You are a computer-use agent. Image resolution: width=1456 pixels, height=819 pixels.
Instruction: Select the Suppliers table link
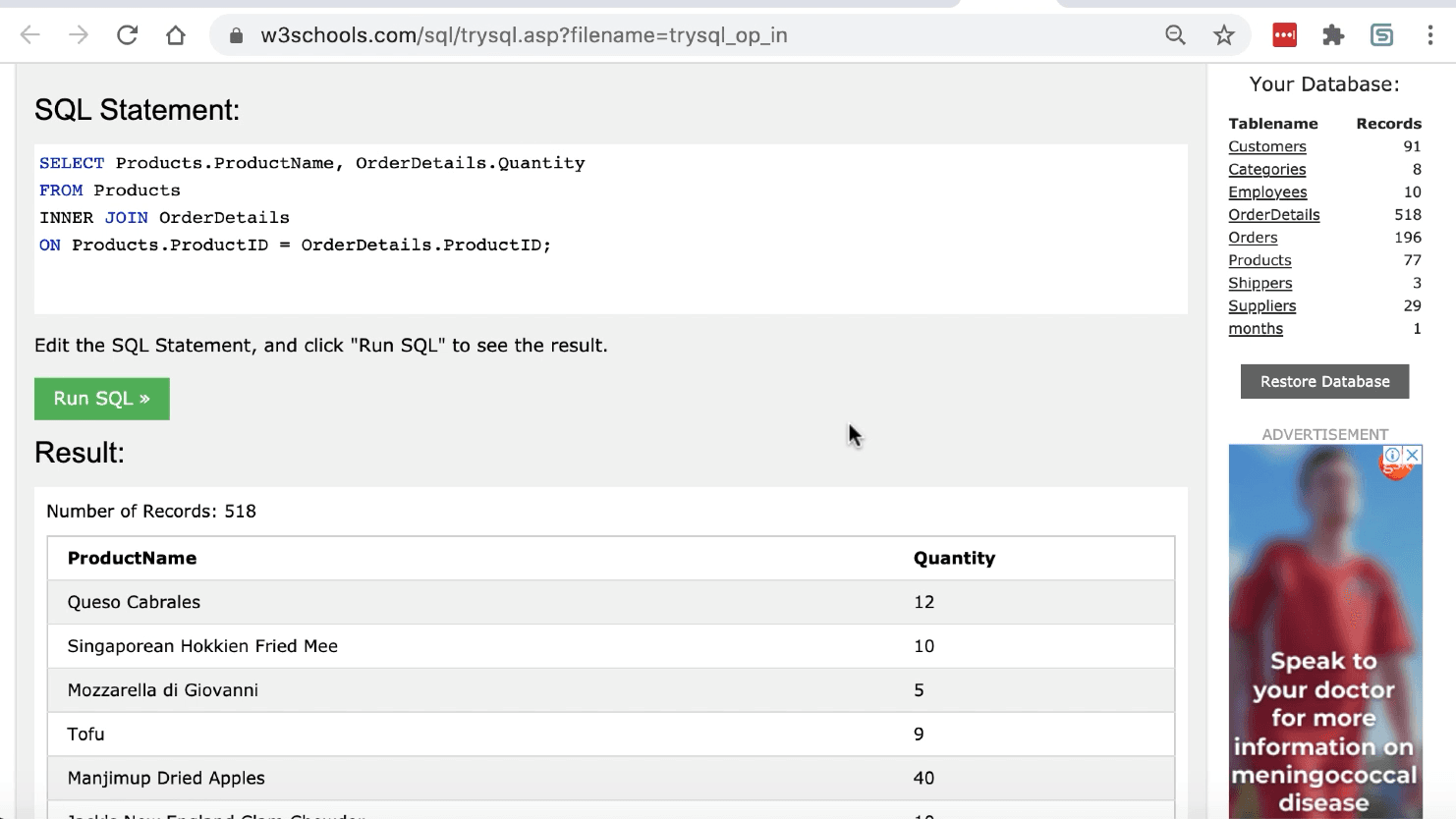(1261, 306)
